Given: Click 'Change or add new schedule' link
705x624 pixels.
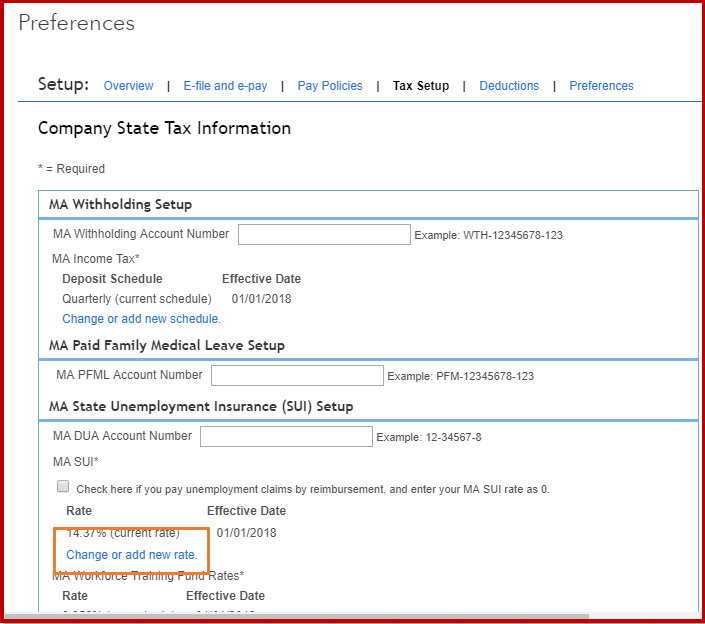Looking at the screenshot, I should tap(141, 319).
